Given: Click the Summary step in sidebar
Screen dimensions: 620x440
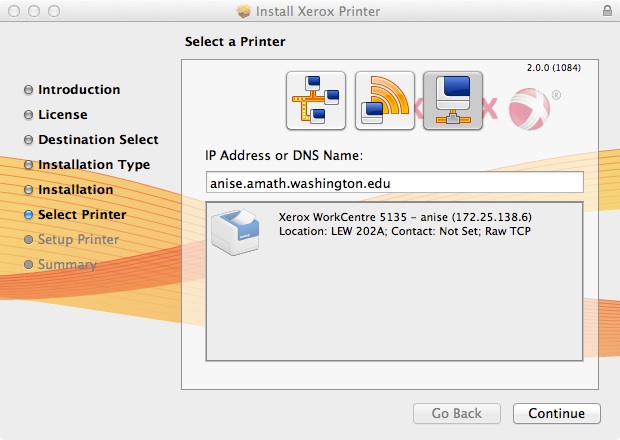Looking at the screenshot, I should (60, 264).
